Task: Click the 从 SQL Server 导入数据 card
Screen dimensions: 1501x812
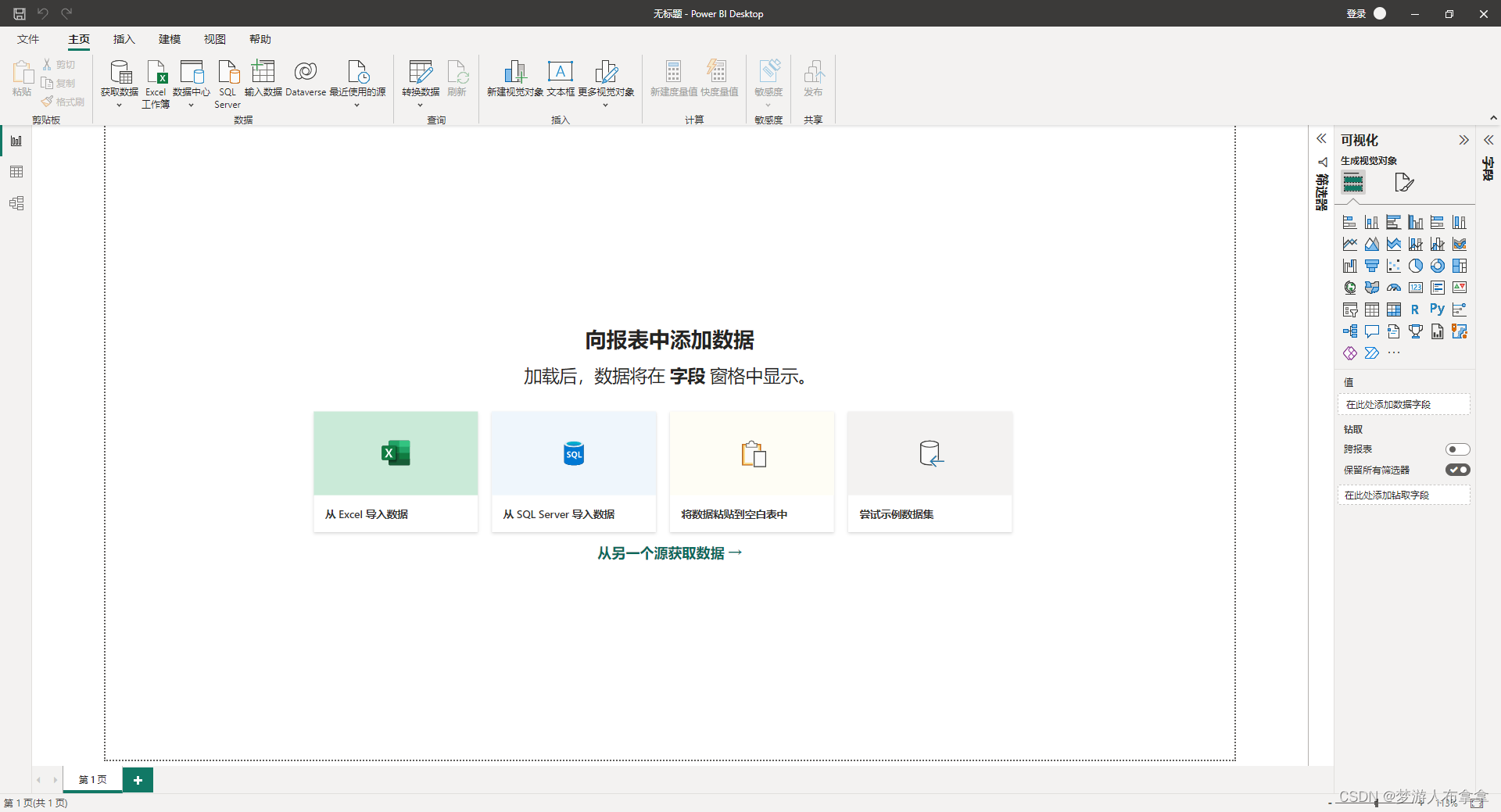Action: click(574, 472)
